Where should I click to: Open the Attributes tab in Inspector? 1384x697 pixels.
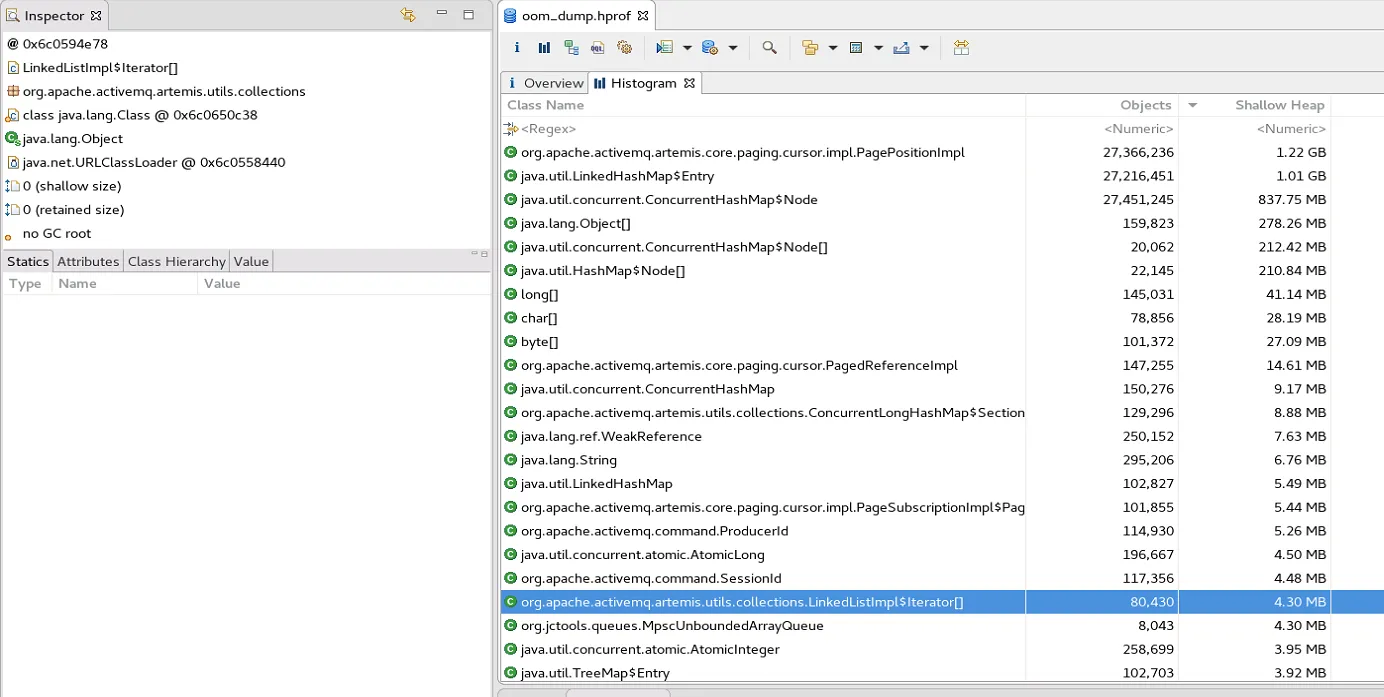coord(88,261)
